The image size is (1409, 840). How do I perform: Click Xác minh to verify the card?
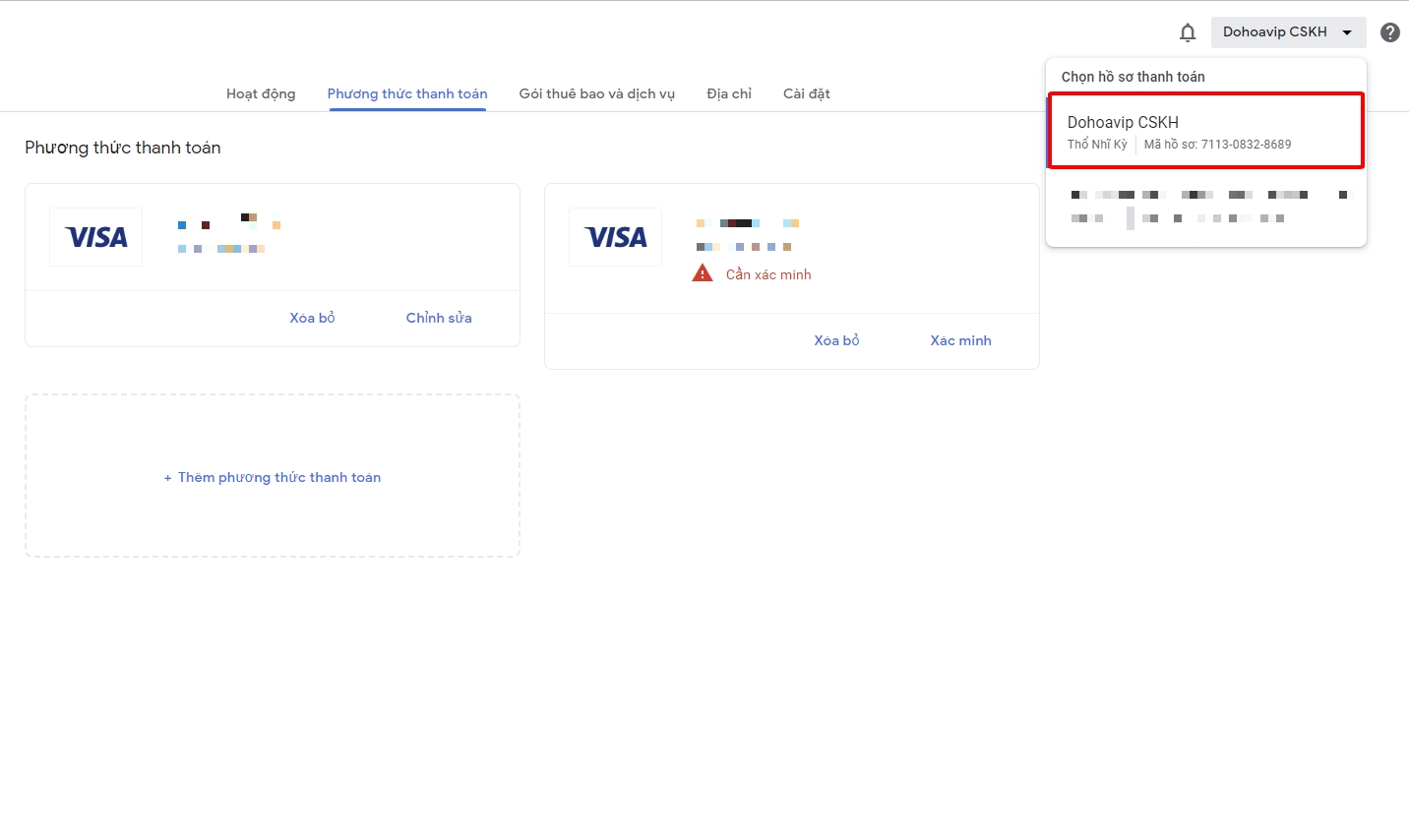coord(960,340)
